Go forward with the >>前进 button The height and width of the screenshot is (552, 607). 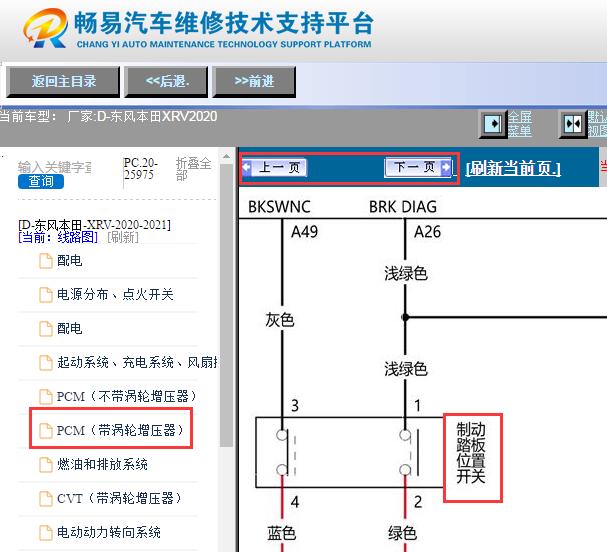click(x=254, y=81)
